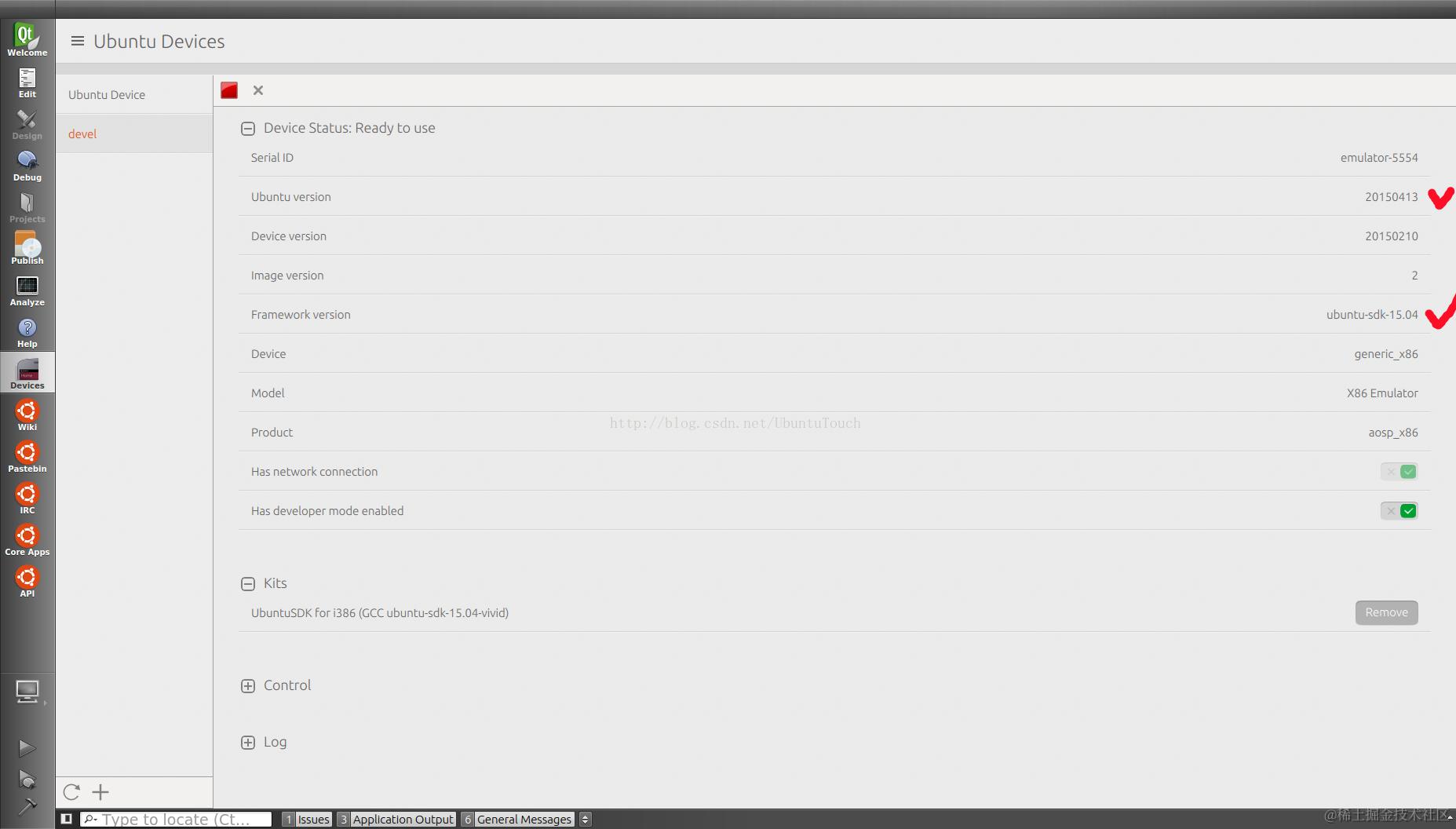The image size is (1456, 829).
Task: Click the UbuntuSDK for i386 kit name
Action: point(380,613)
